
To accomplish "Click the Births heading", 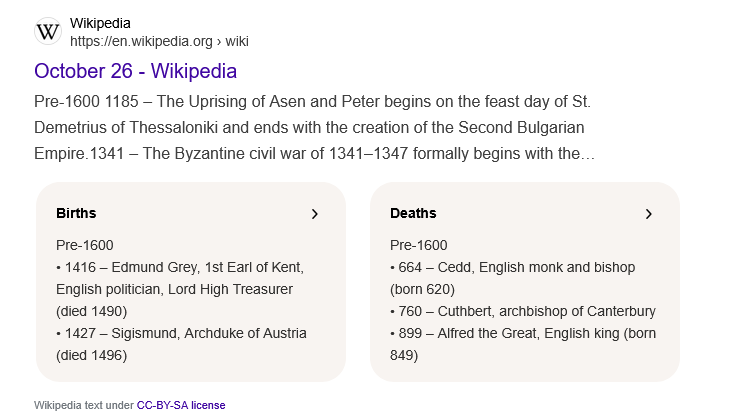I will 76,213.
